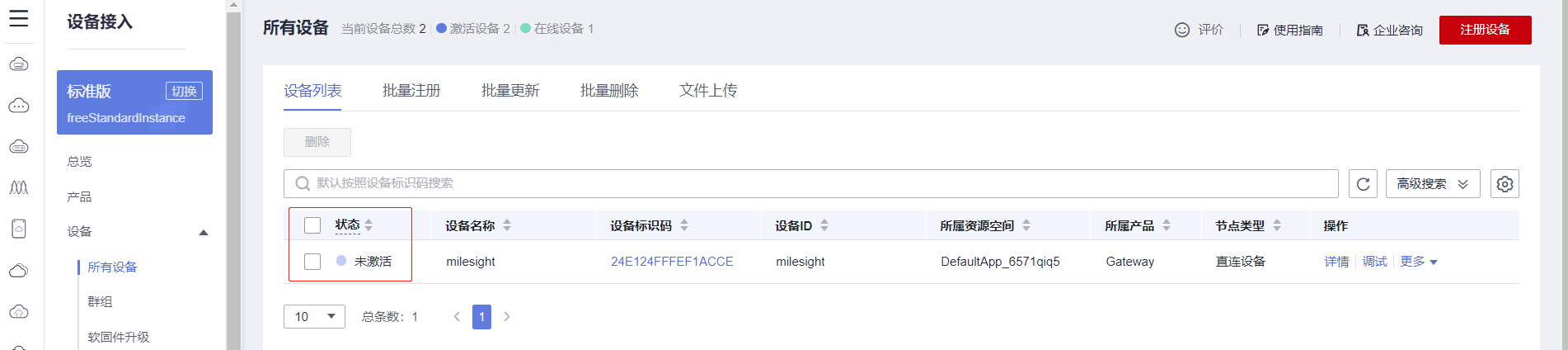Open device link 24E124FFFEF1ACCE
1568x350 pixels.
672,262
